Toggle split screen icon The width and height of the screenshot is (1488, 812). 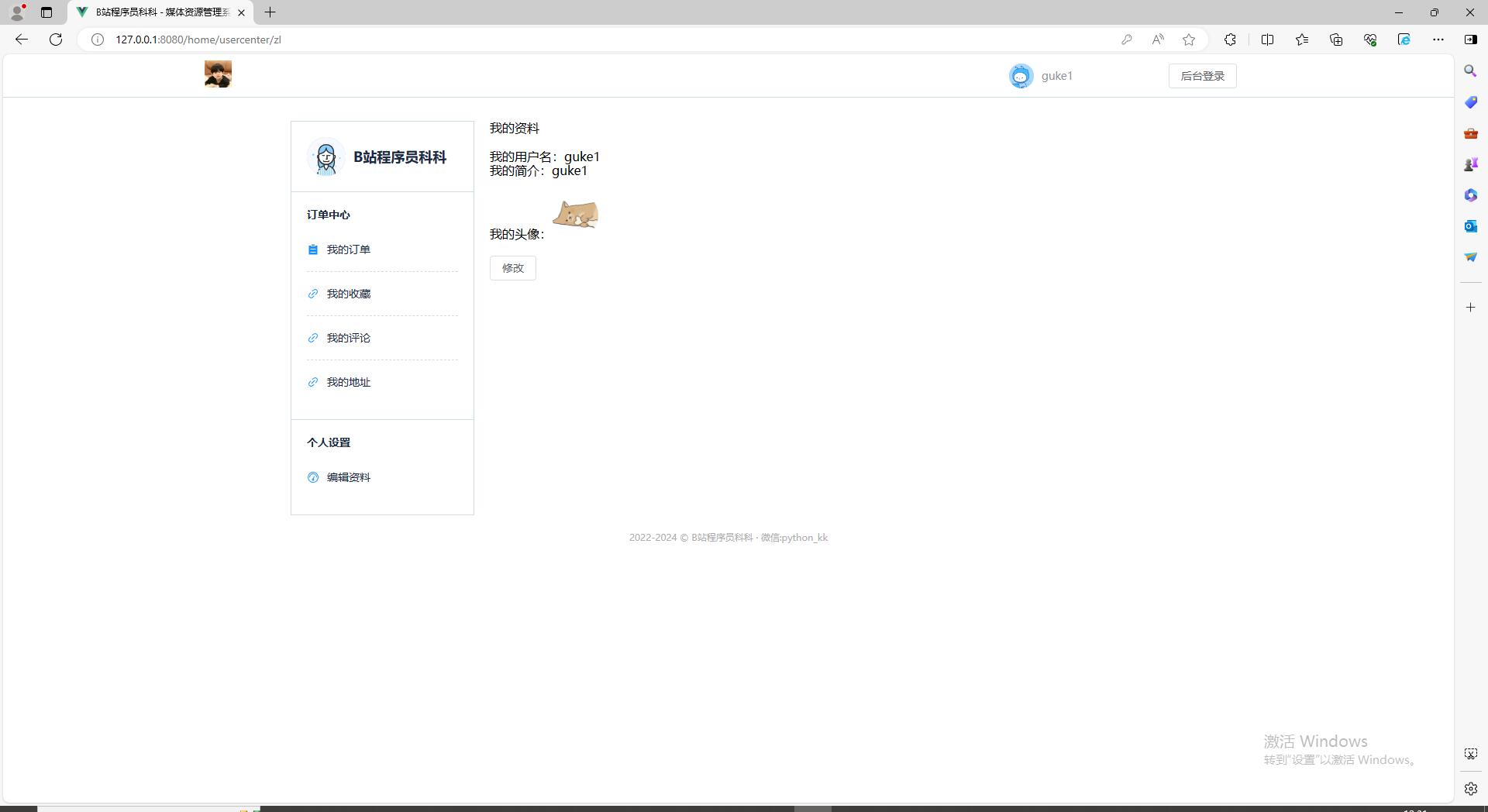(x=1268, y=40)
